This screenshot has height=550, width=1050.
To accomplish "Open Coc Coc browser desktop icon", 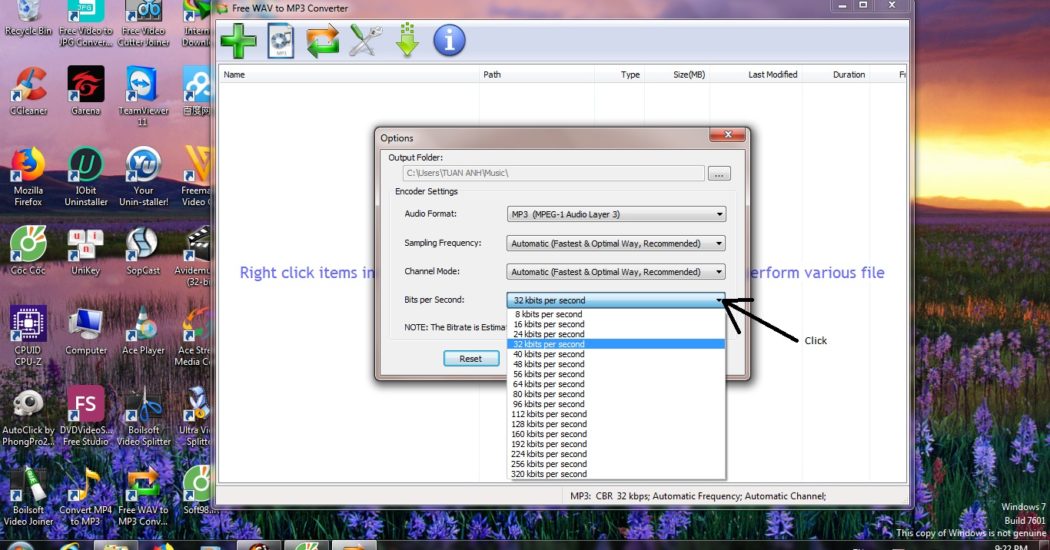I will 28,251.
